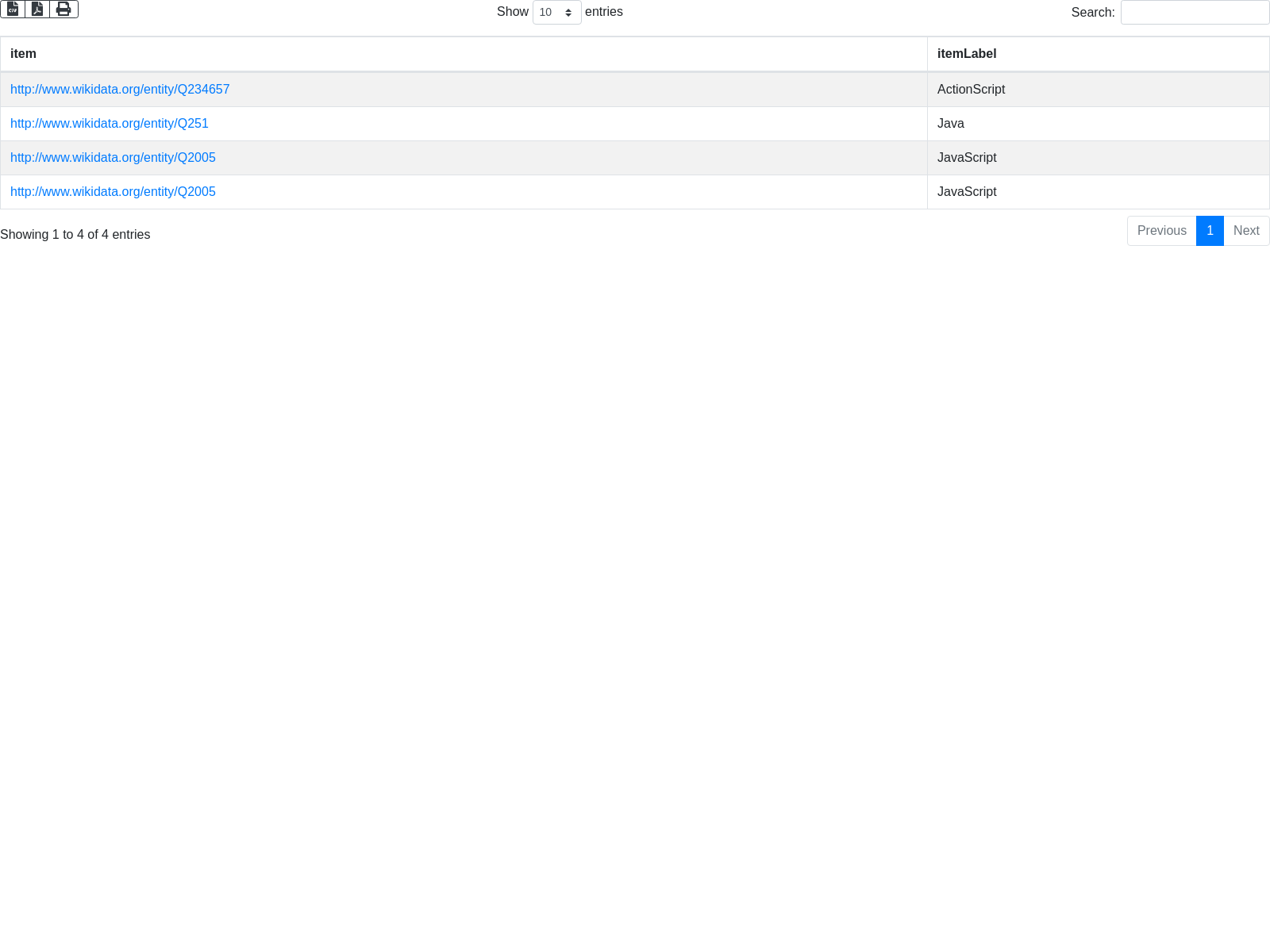Viewport: 1270px width, 952px height.
Task: Click the 'Showing 1 to 4' info text
Action: 75,235
